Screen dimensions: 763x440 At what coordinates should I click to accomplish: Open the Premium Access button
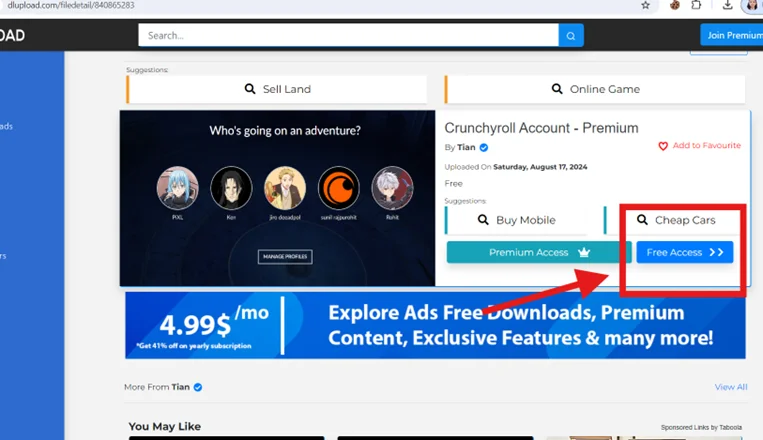coord(539,252)
